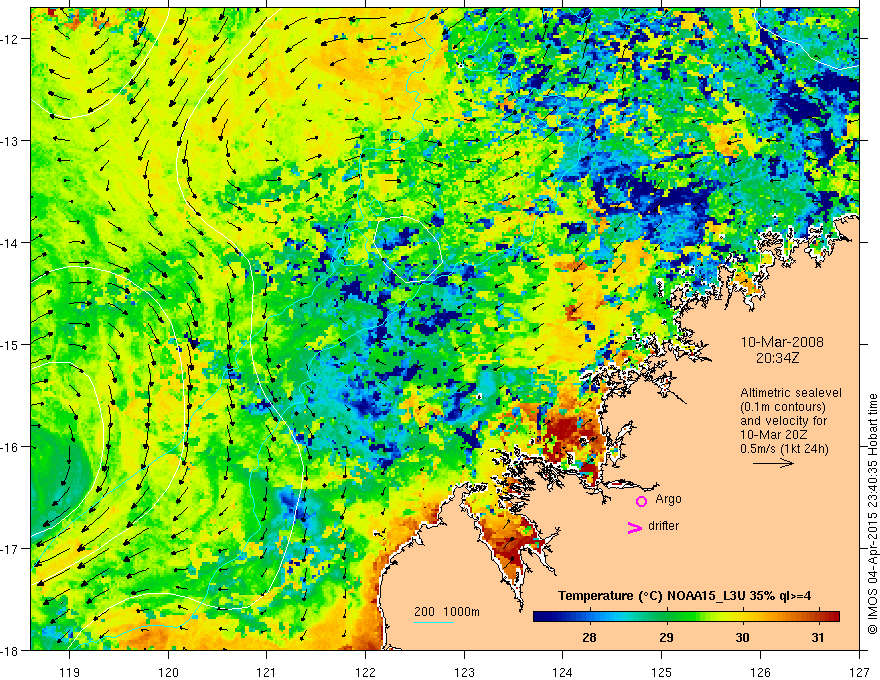Click longitude axis label 121
880x680 pixels.
pyautogui.click(x=266, y=672)
